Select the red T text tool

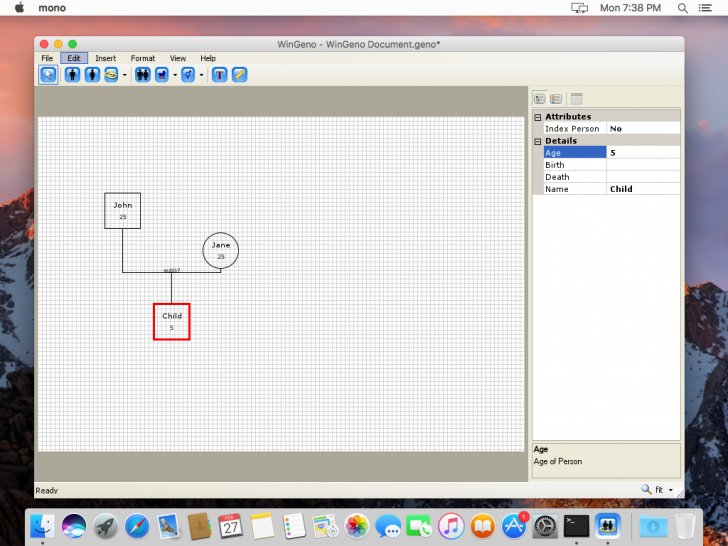pyautogui.click(x=220, y=75)
